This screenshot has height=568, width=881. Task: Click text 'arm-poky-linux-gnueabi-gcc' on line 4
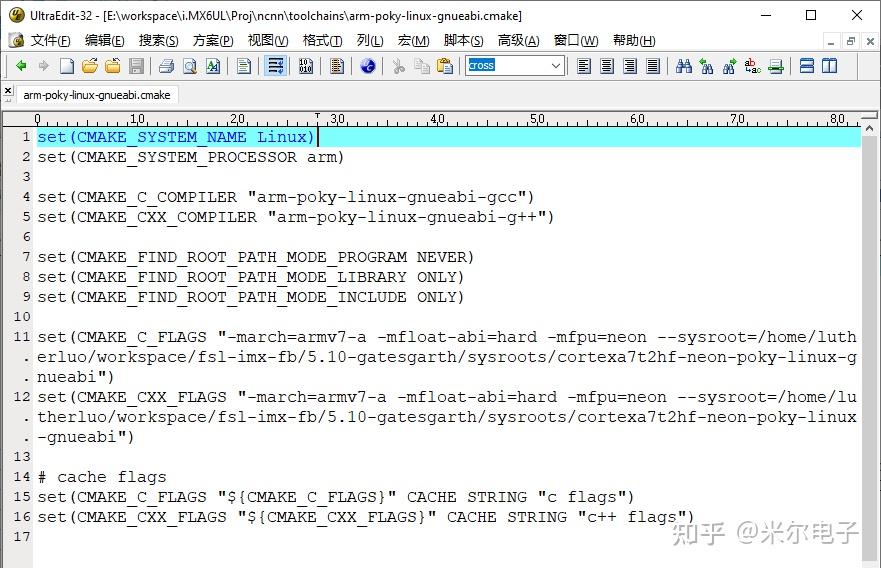tap(387, 197)
